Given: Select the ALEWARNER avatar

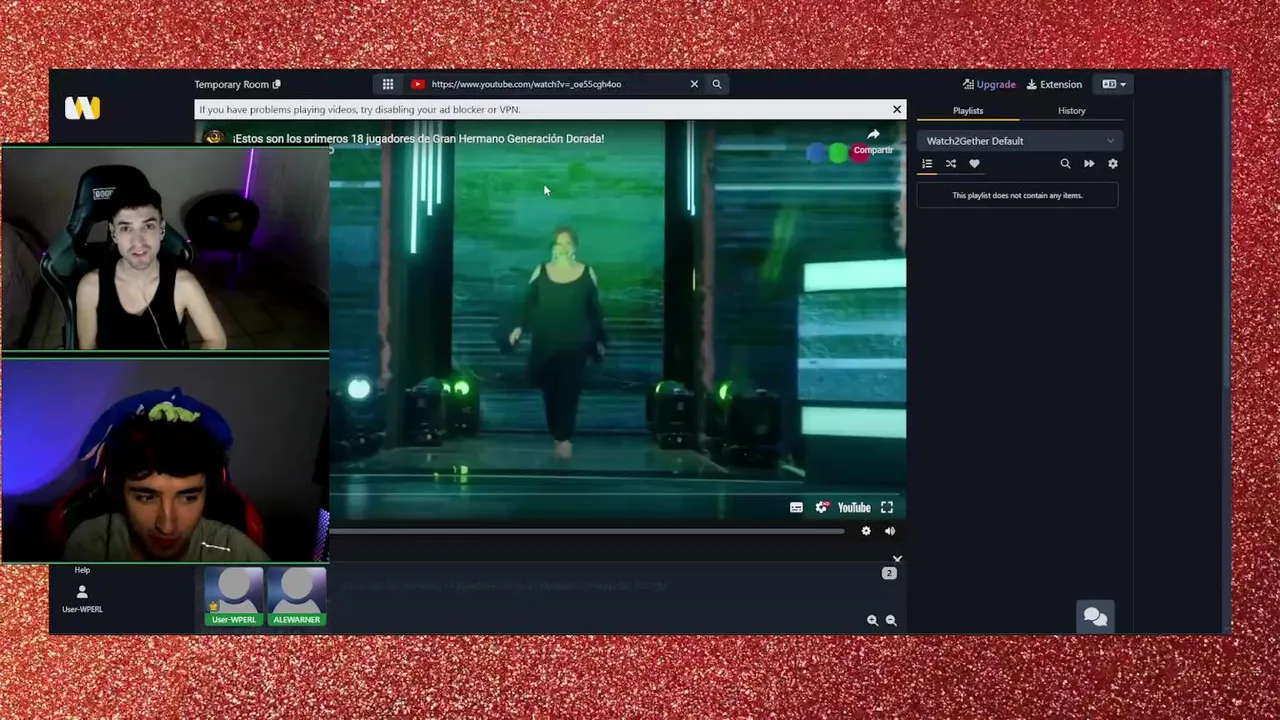Looking at the screenshot, I should (x=297, y=597).
